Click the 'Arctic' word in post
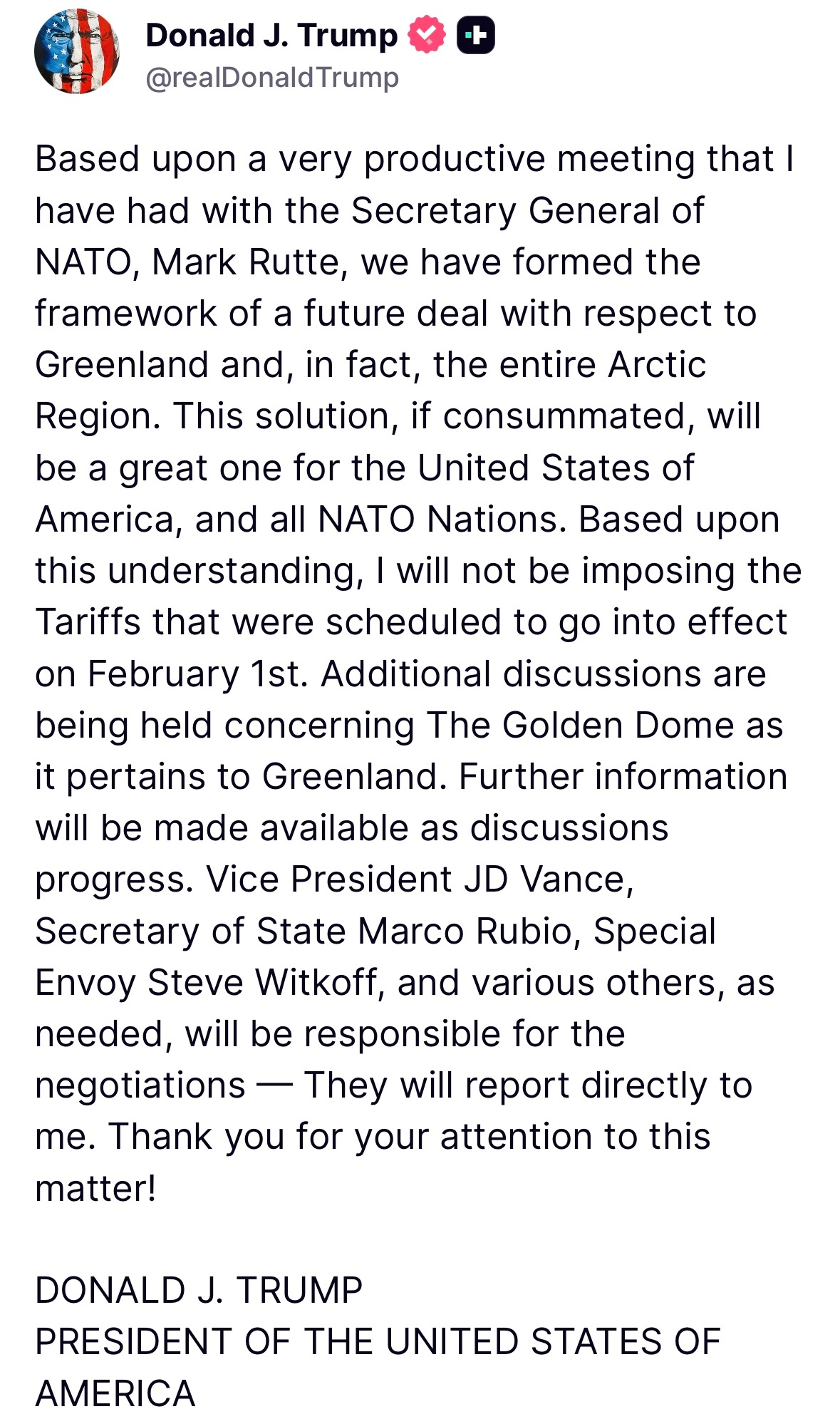The image size is (840, 1419). point(657,365)
